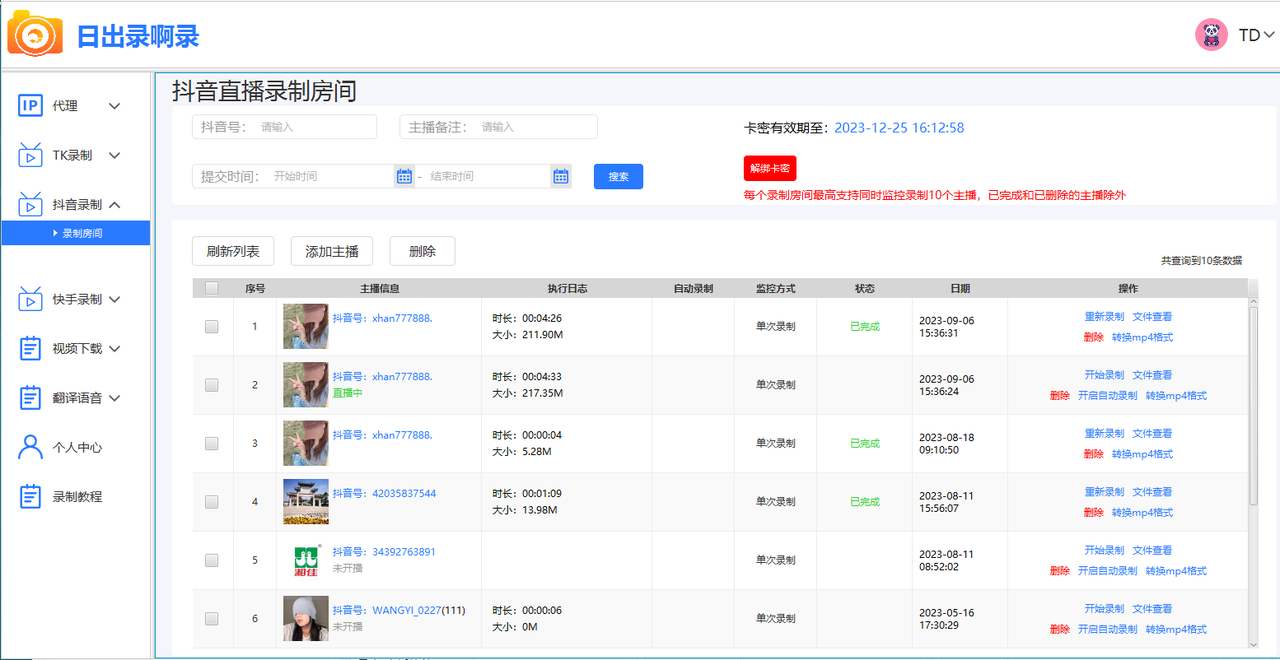Click the red 解绑卡密 button
Screen dimensions: 1280x660
(770, 168)
